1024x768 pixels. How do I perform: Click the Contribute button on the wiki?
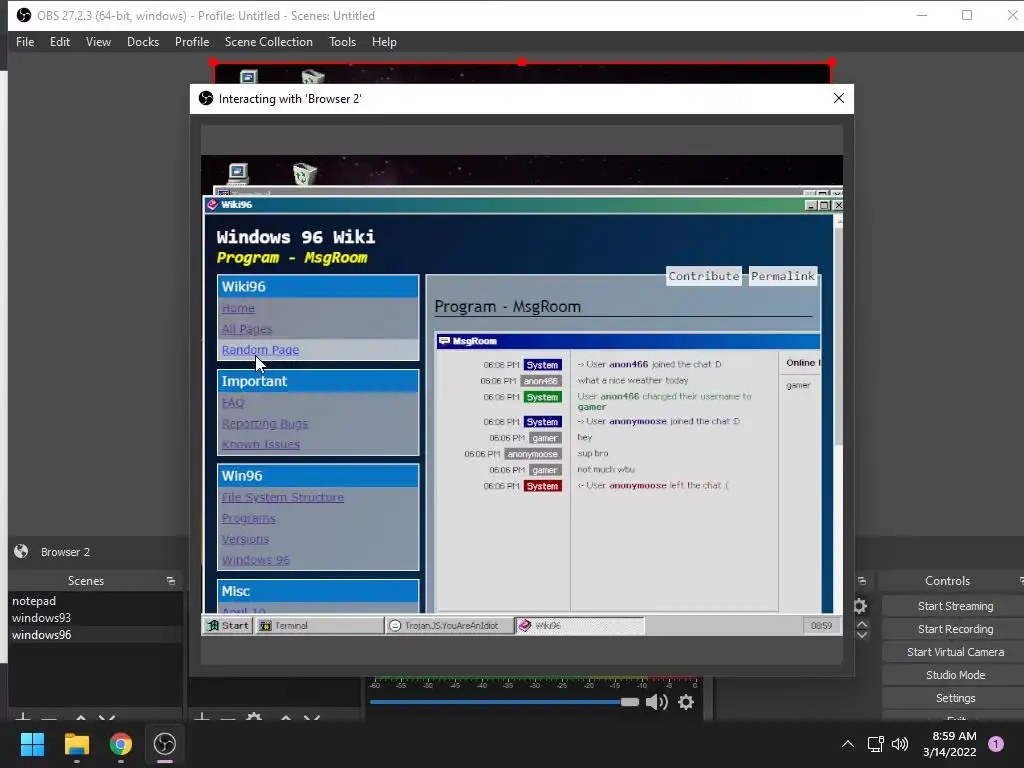point(703,276)
